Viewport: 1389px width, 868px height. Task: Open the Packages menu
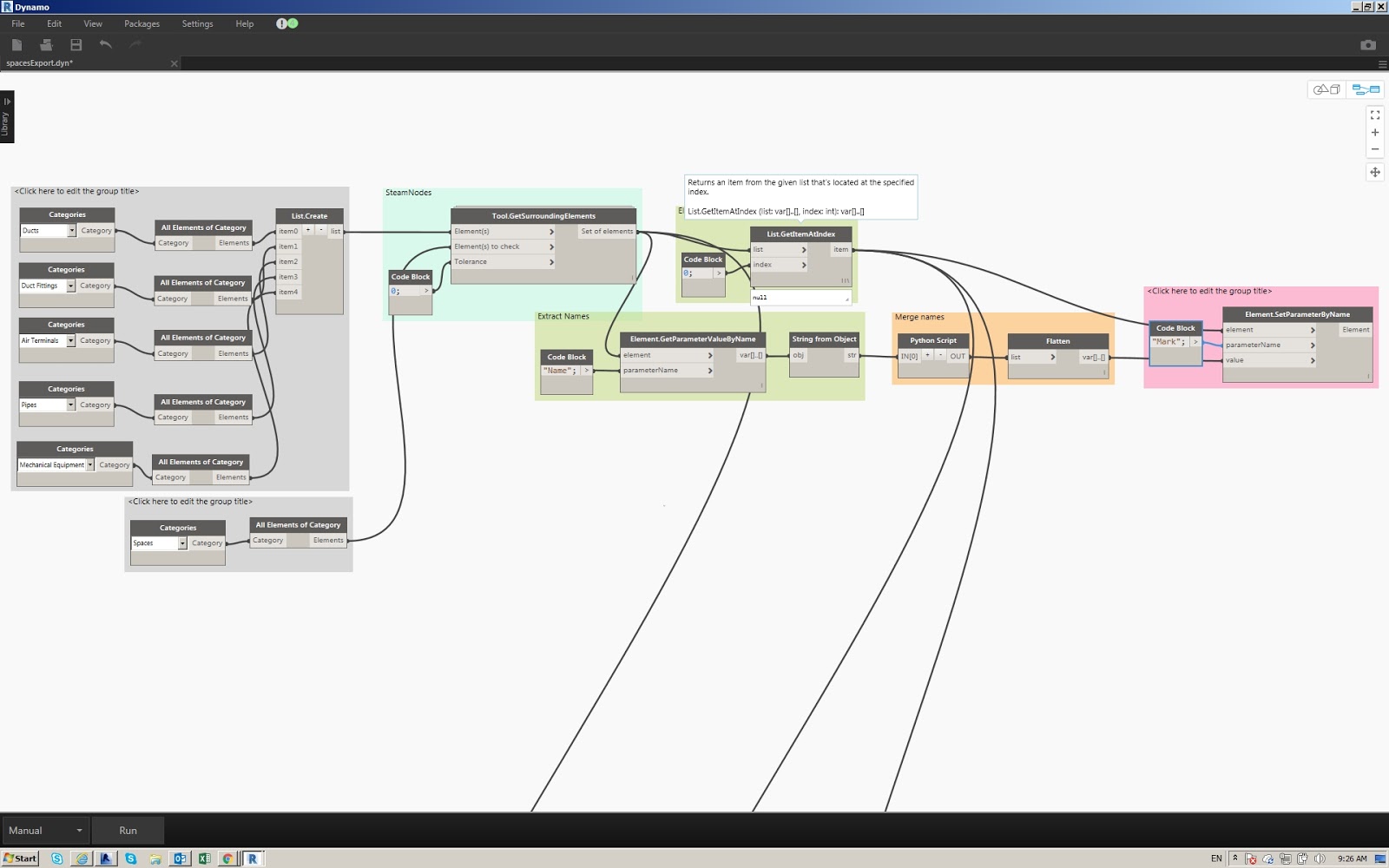[142, 23]
